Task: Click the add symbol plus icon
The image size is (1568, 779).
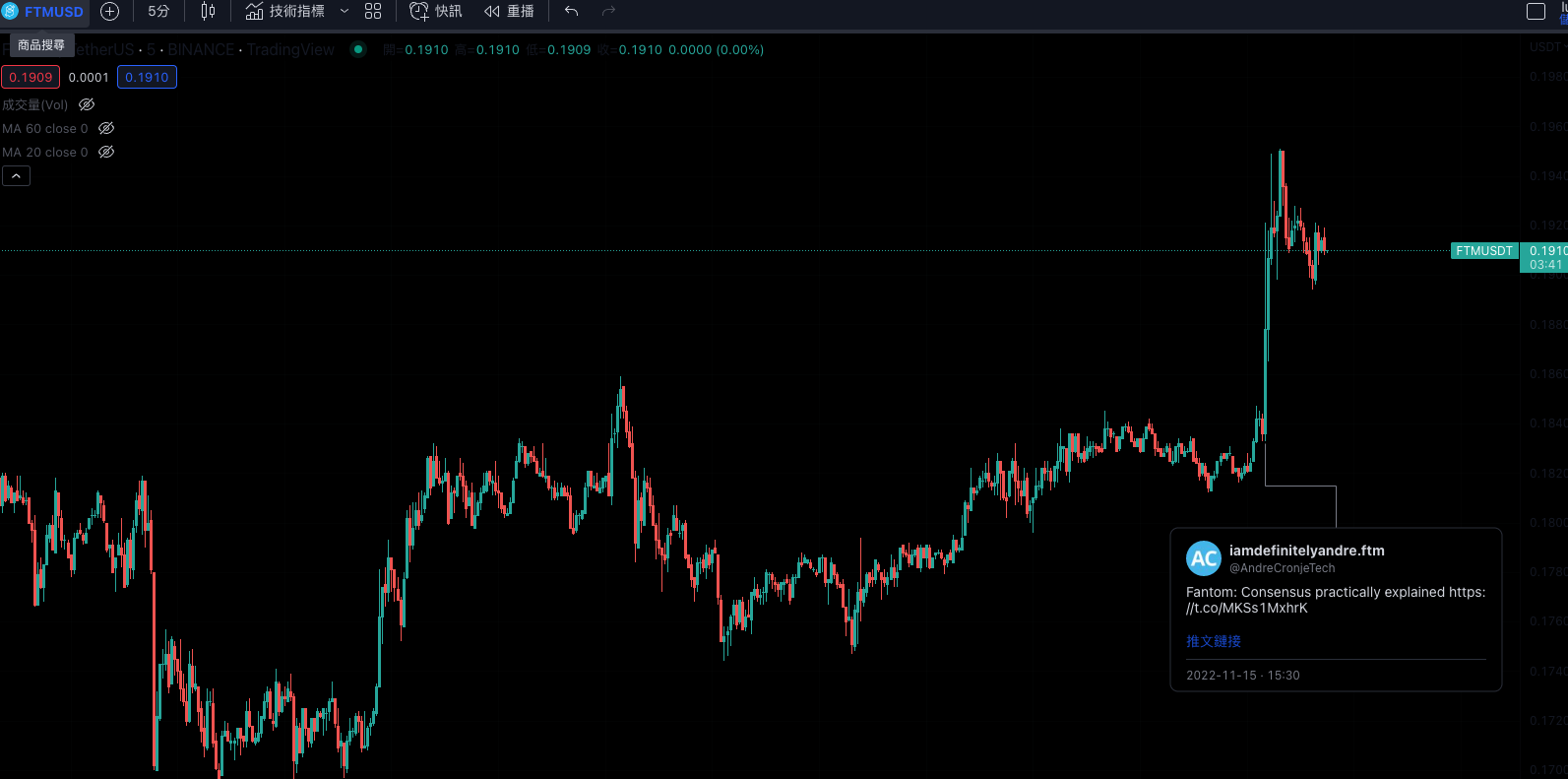Action: pyautogui.click(x=110, y=12)
